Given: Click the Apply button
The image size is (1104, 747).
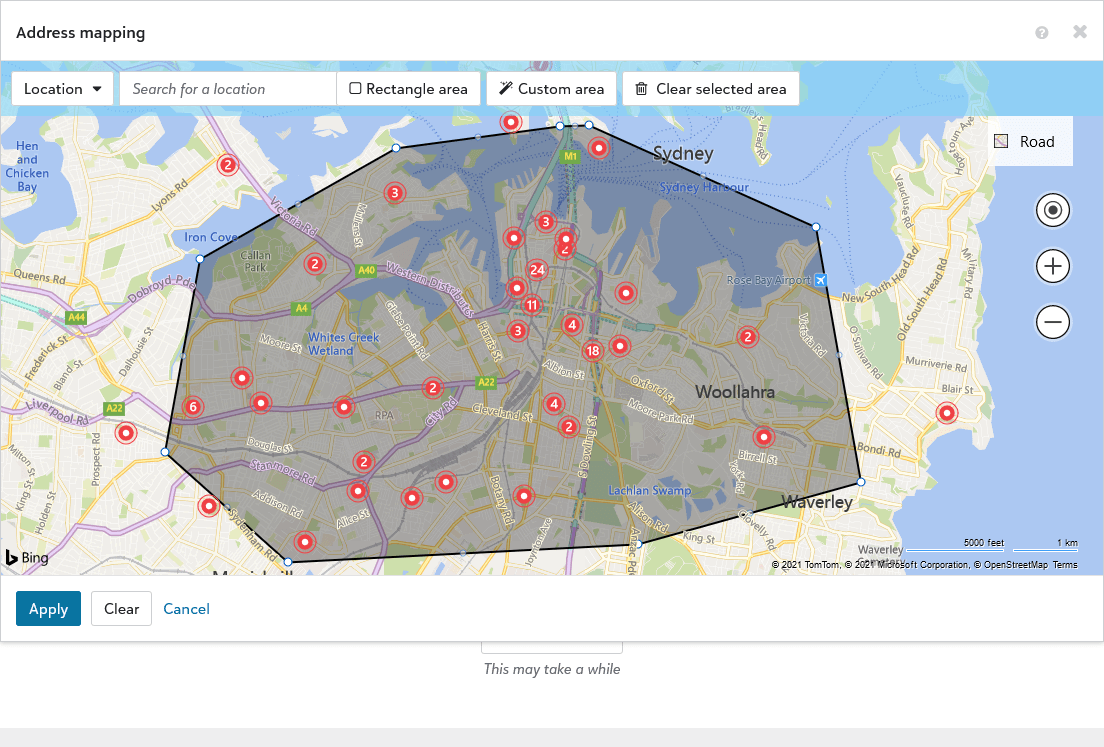Looking at the screenshot, I should click(x=49, y=608).
